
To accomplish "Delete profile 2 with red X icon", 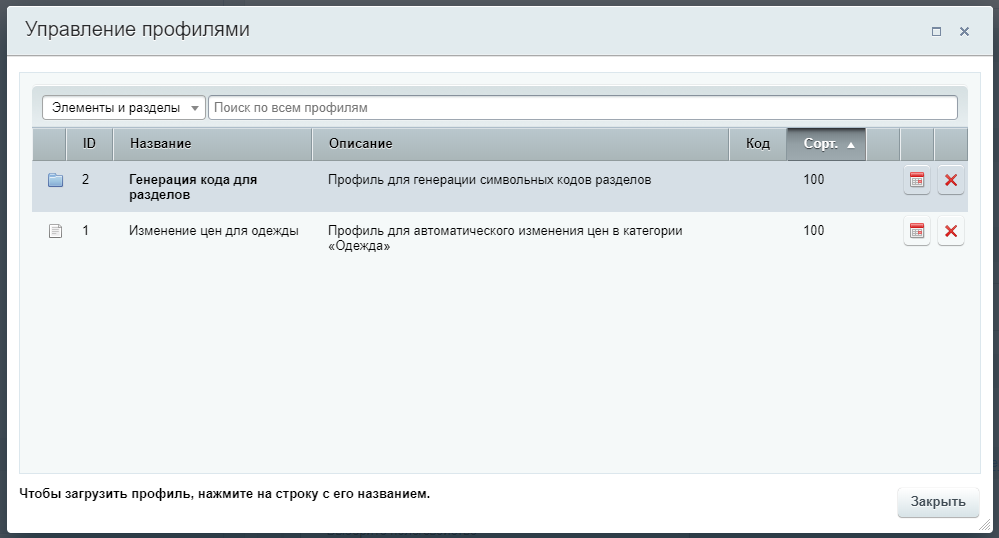I will click(x=950, y=180).
